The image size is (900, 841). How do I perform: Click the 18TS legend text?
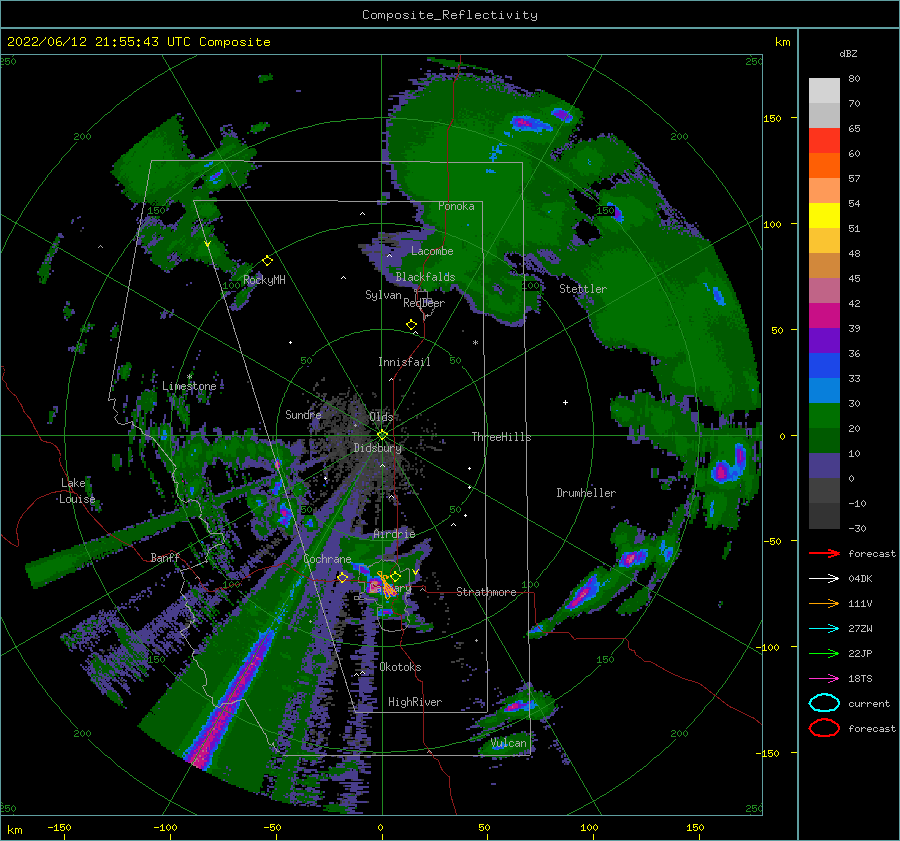(860, 679)
